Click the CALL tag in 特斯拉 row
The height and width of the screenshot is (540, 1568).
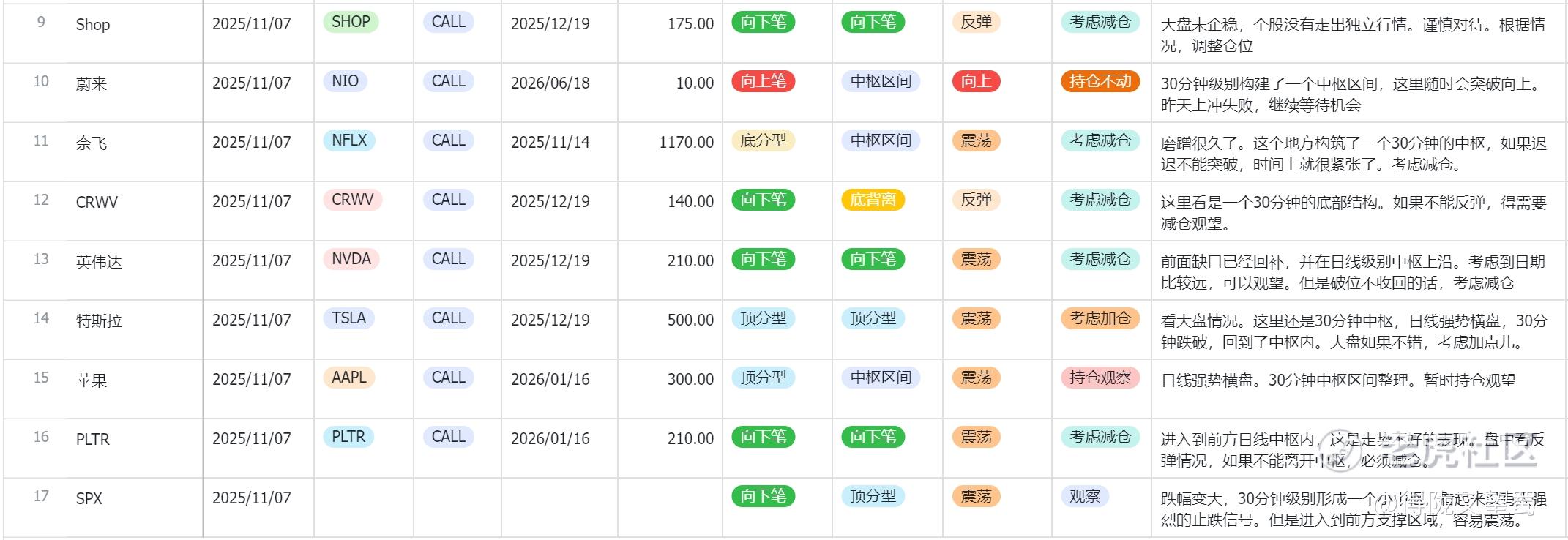click(448, 318)
